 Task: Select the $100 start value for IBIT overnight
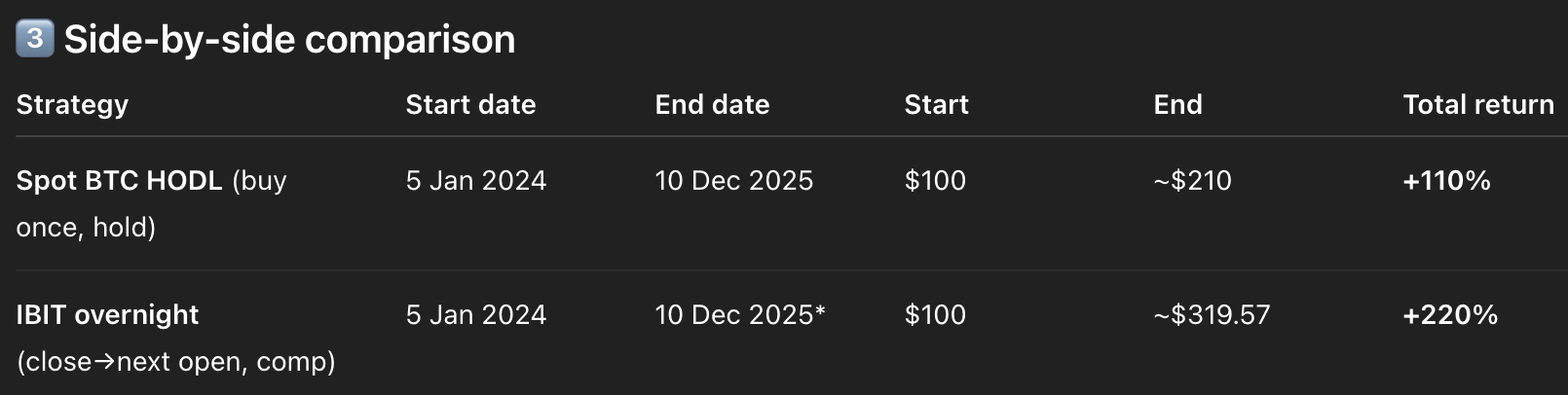pos(935,314)
